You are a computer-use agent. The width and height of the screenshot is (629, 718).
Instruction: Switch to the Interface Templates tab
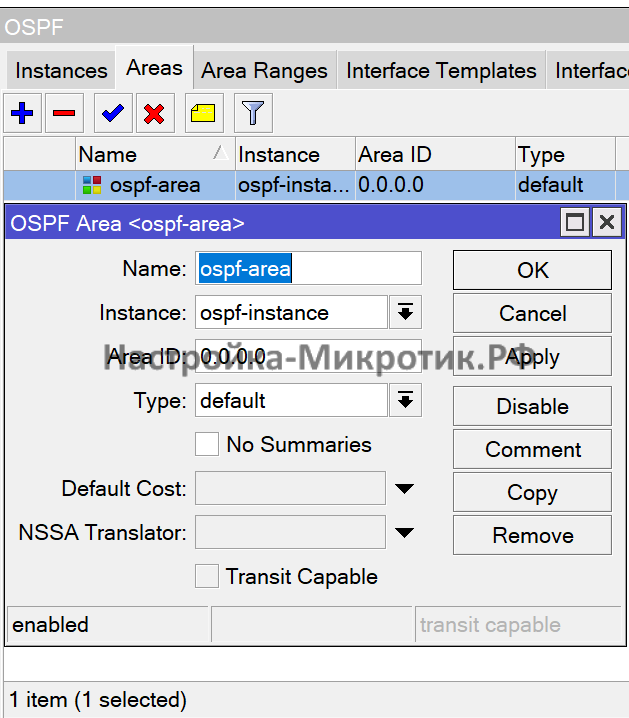pyautogui.click(x=441, y=71)
